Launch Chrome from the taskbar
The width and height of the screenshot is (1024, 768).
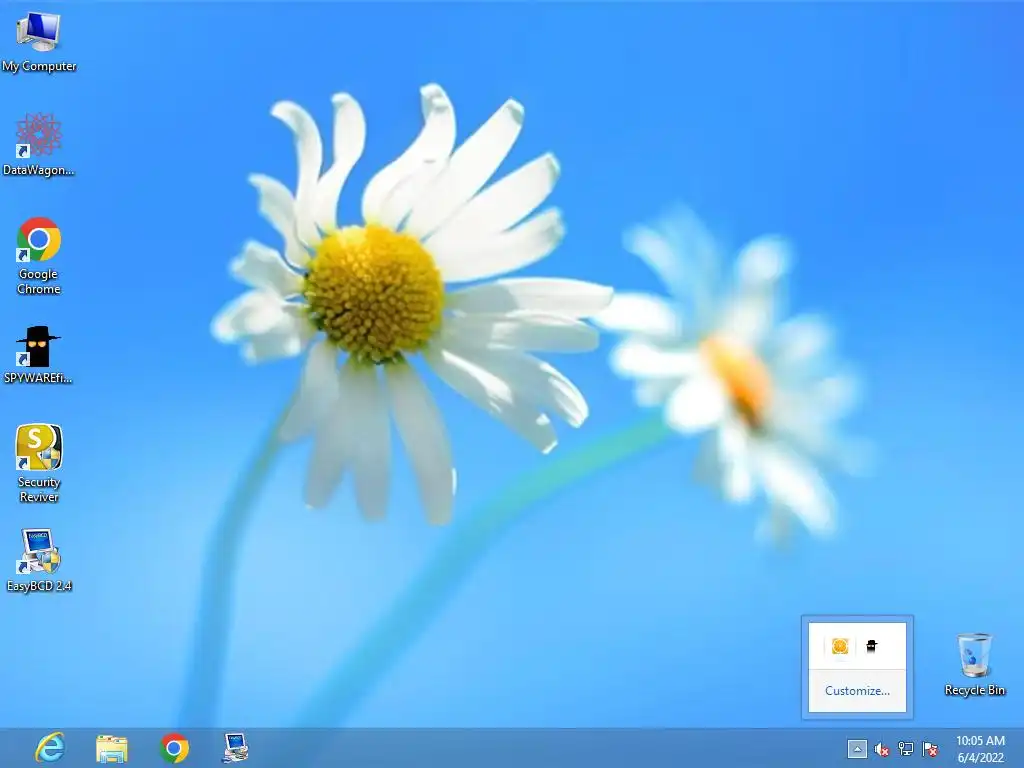click(174, 748)
